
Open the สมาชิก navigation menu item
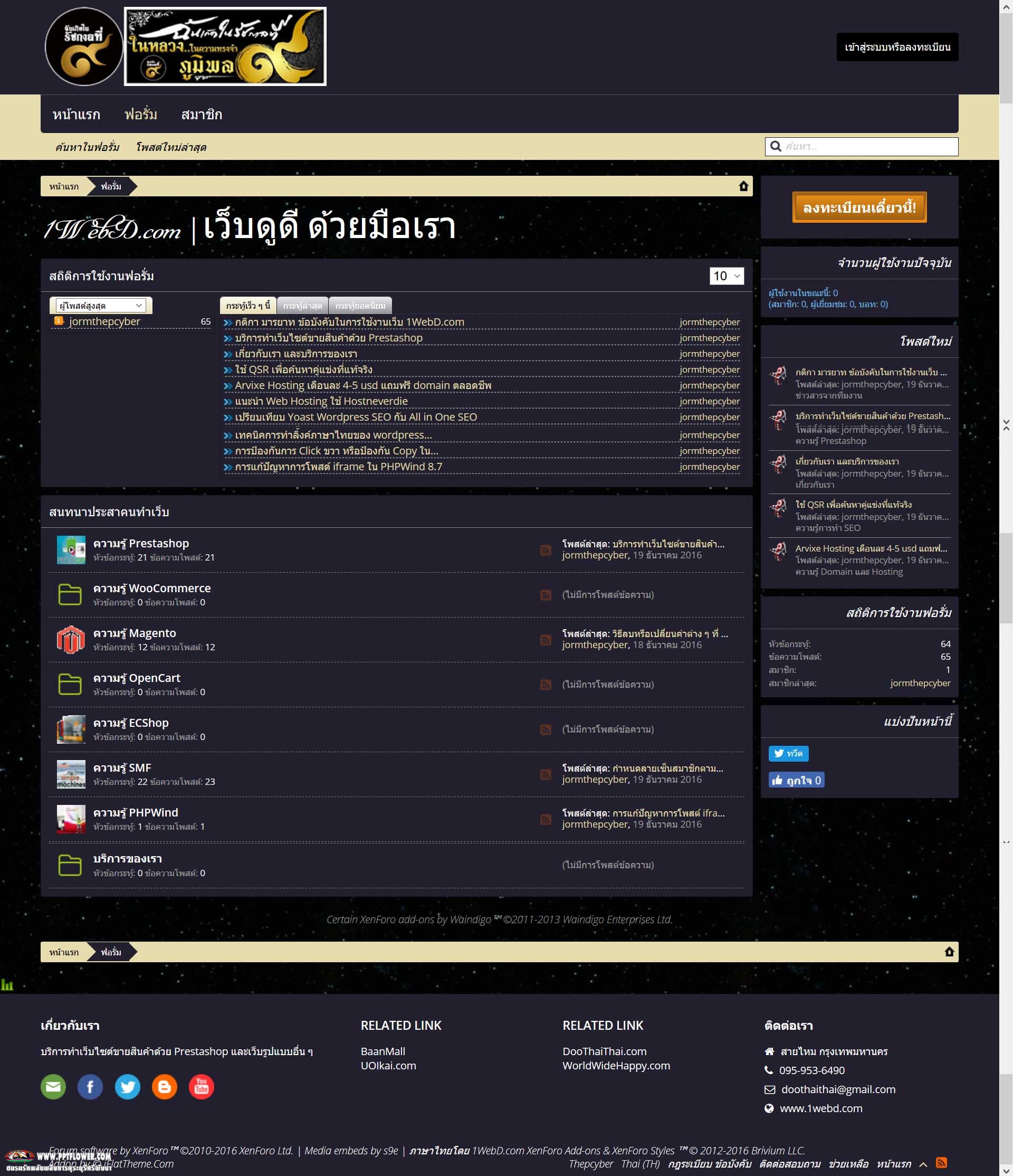(x=202, y=114)
